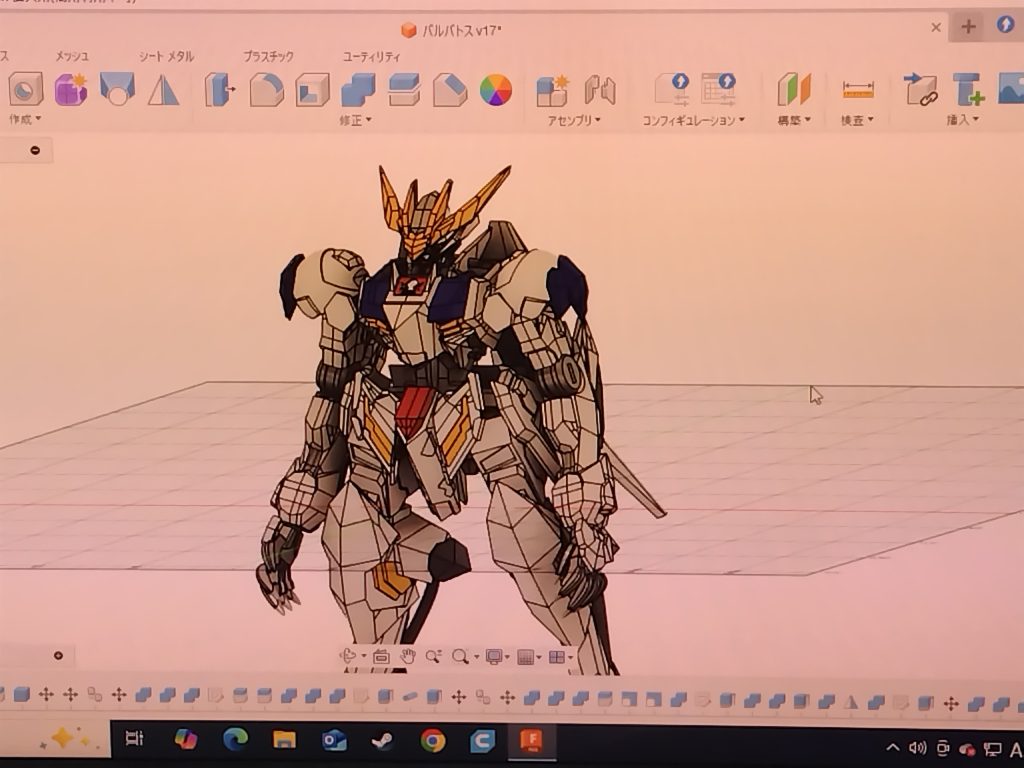Click the Measure ruler icon
This screenshot has height=768, width=1024.
(x=857, y=90)
